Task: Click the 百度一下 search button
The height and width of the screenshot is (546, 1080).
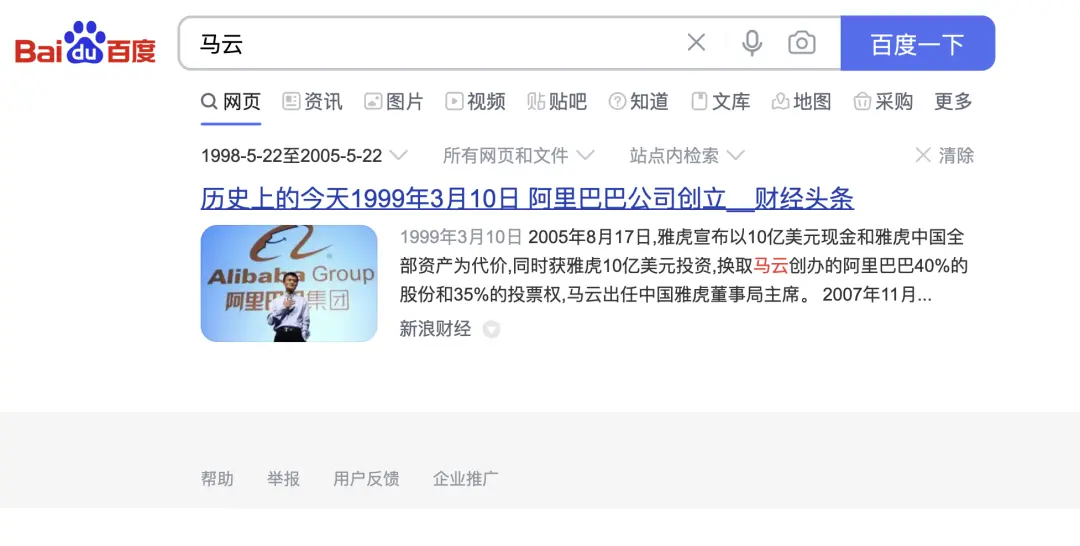Action: [x=917, y=43]
